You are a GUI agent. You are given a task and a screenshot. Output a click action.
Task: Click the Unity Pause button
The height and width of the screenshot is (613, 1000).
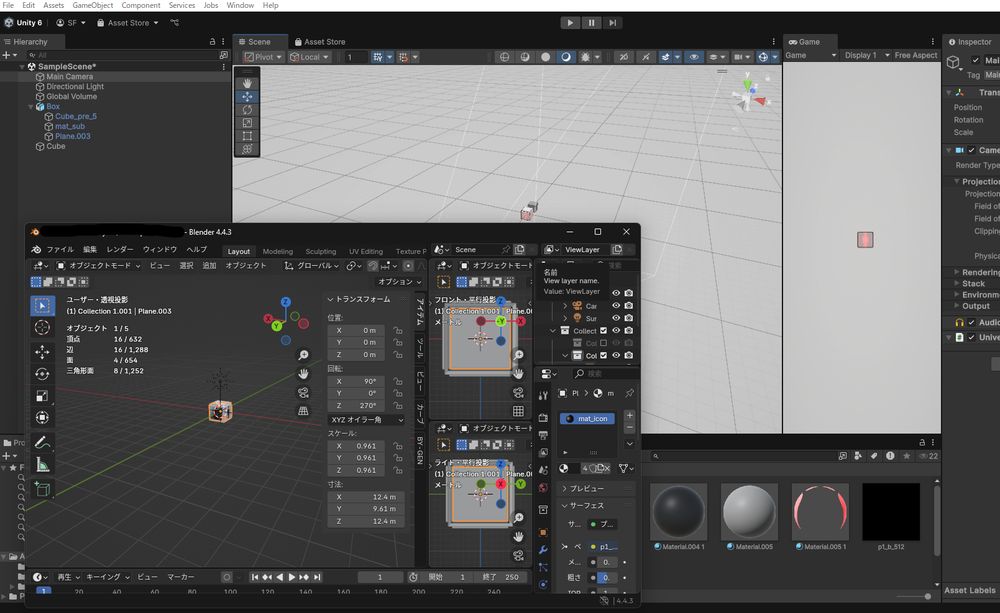592,22
